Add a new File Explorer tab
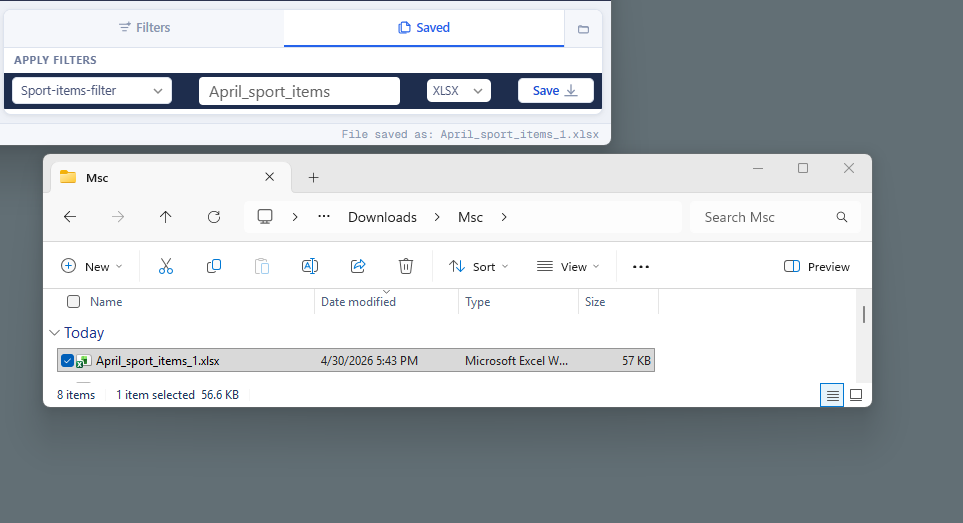 (313, 177)
